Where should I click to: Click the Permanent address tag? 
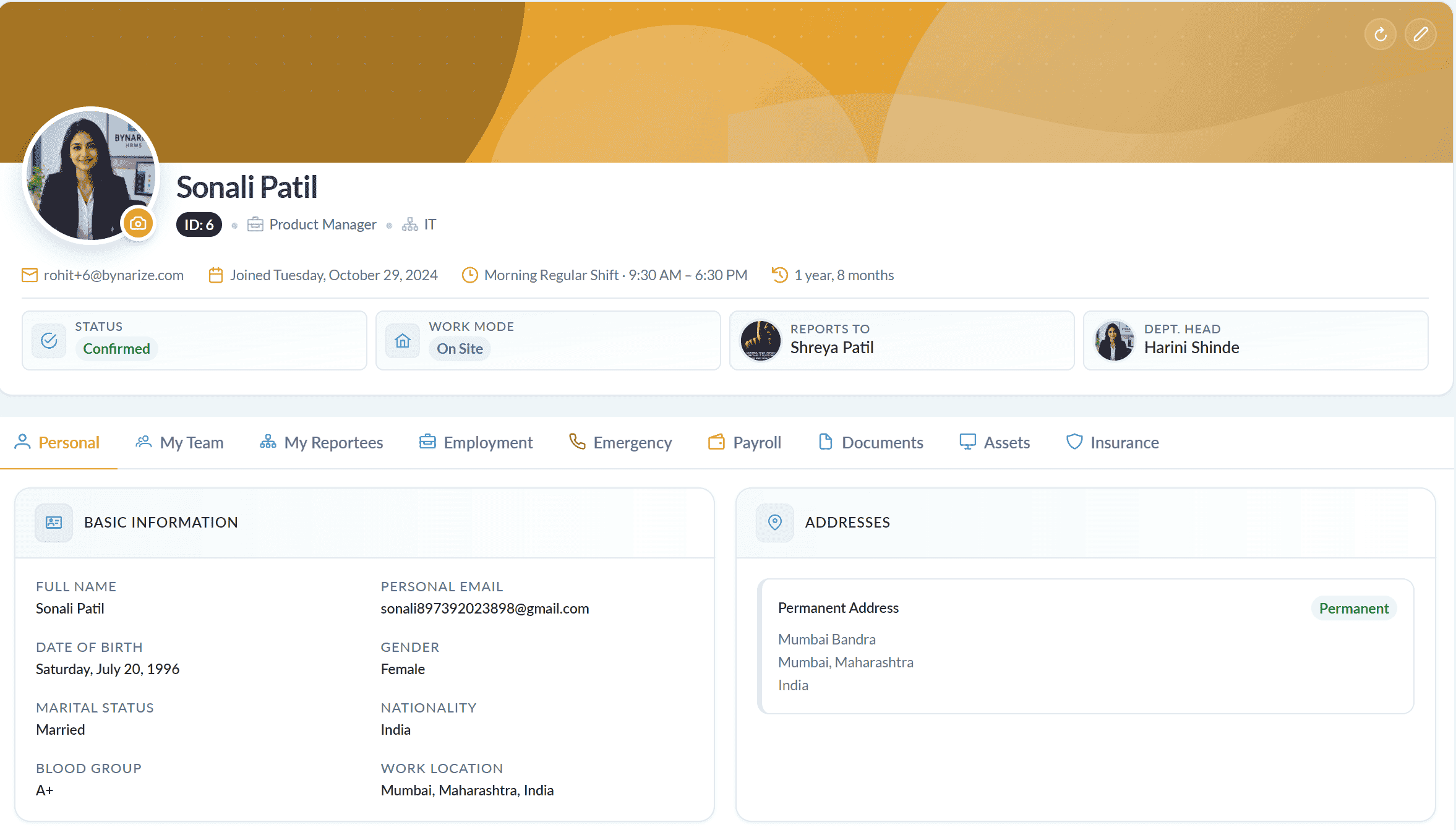[x=1353, y=609]
